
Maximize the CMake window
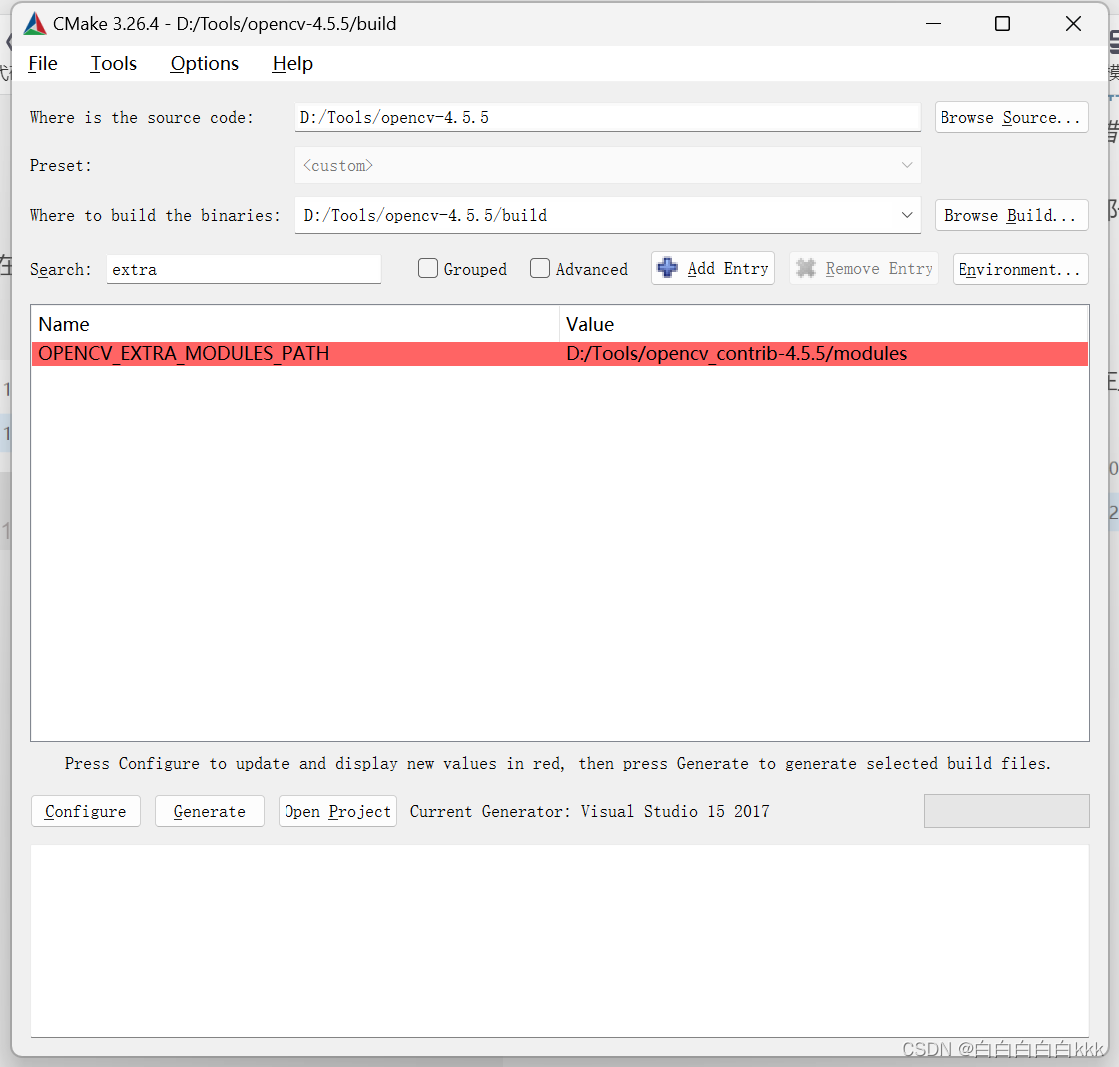click(1002, 24)
